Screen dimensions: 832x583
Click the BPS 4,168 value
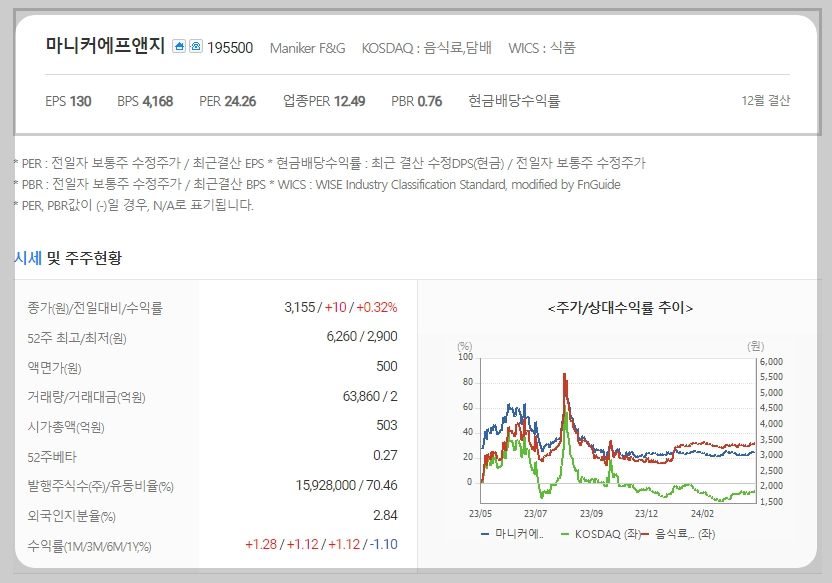145,101
